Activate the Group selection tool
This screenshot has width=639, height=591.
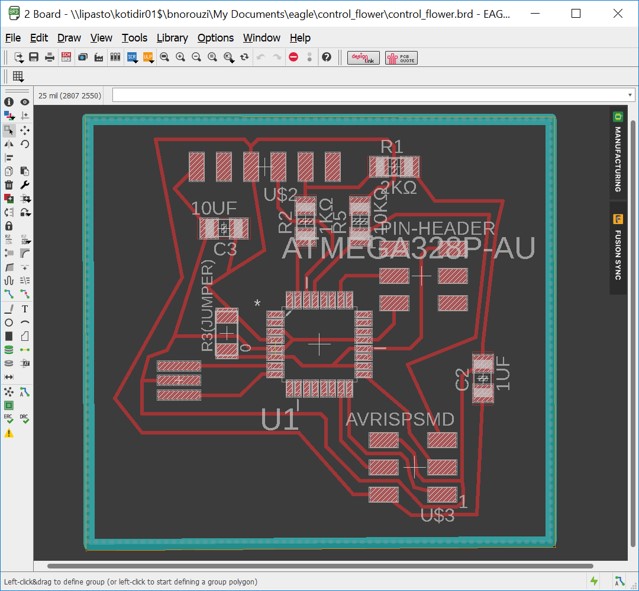tap(9, 130)
